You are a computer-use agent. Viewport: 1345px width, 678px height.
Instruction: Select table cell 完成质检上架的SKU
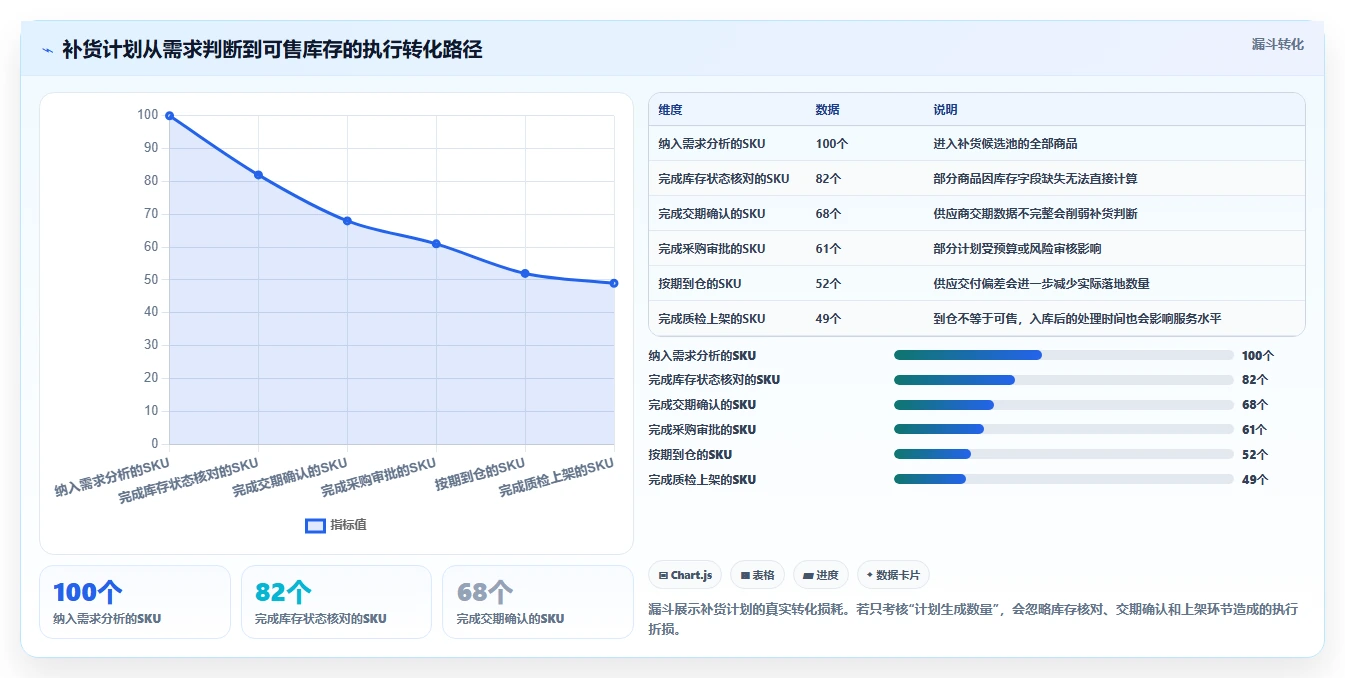pyautogui.click(x=712, y=319)
